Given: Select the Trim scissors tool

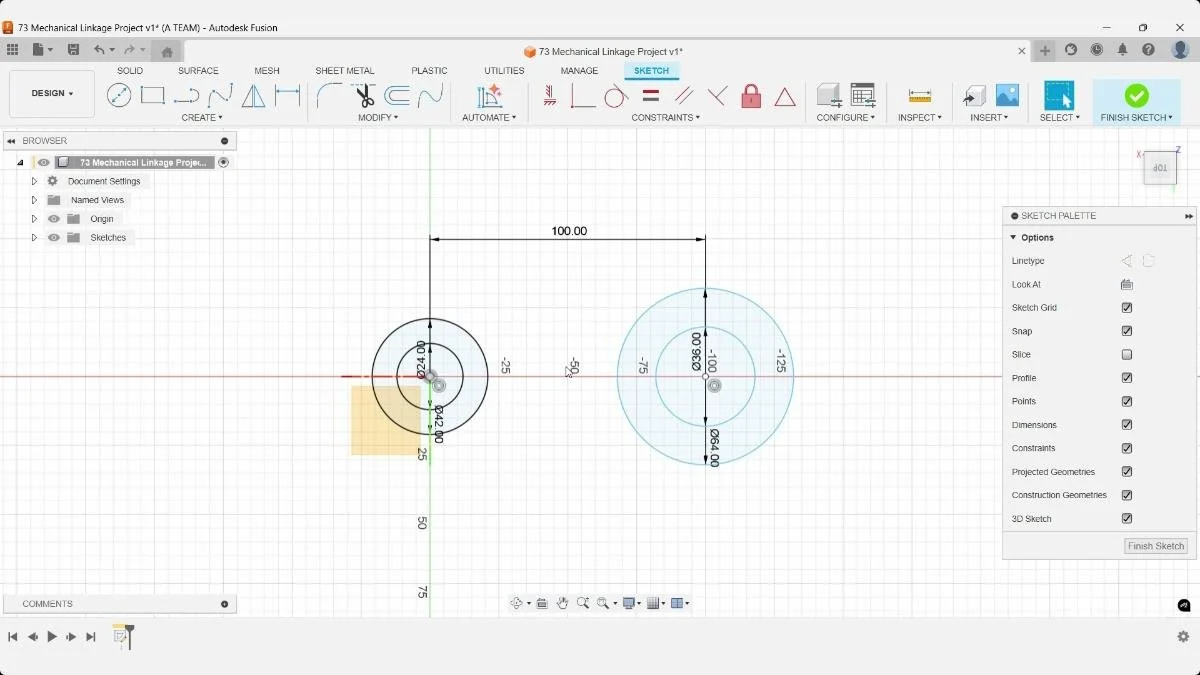Looking at the screenshot, I should point(364,95).
